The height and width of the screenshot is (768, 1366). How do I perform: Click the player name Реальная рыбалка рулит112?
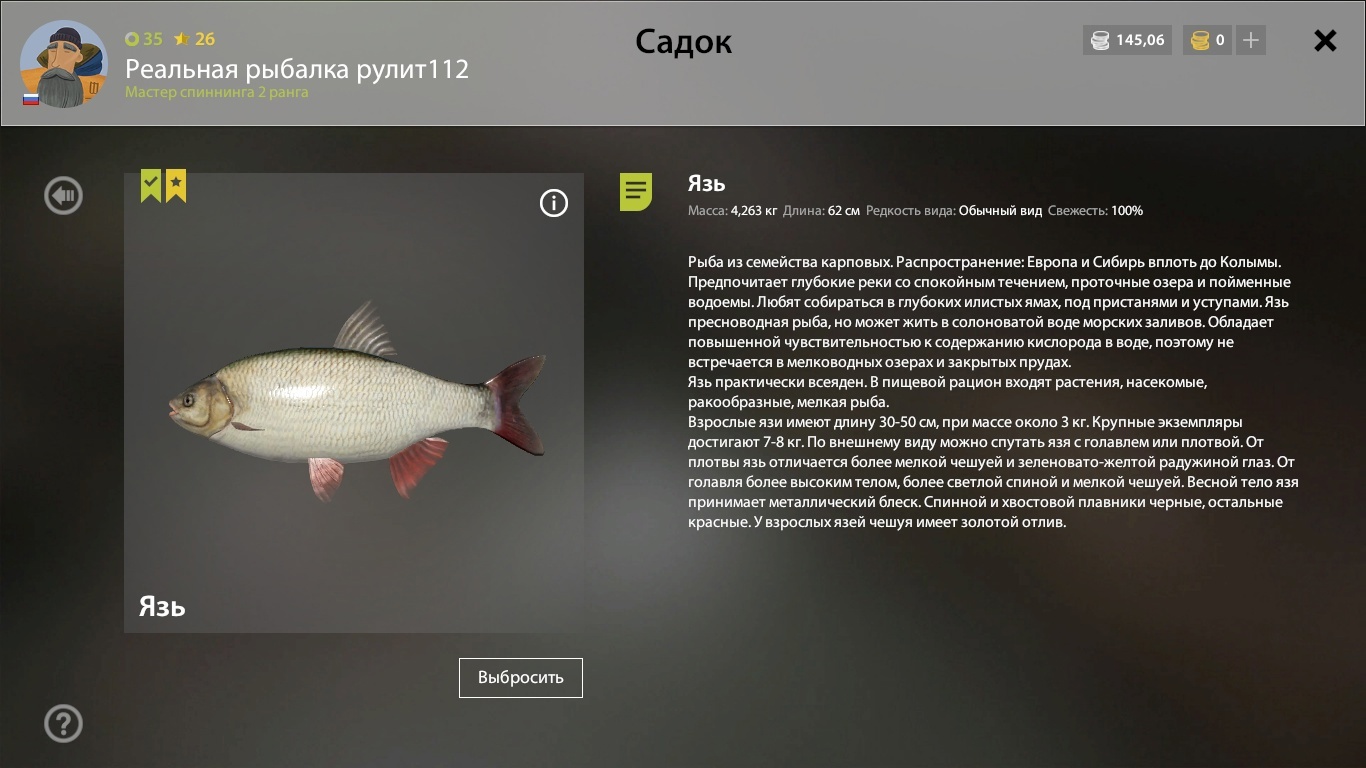tap(297, 69)
